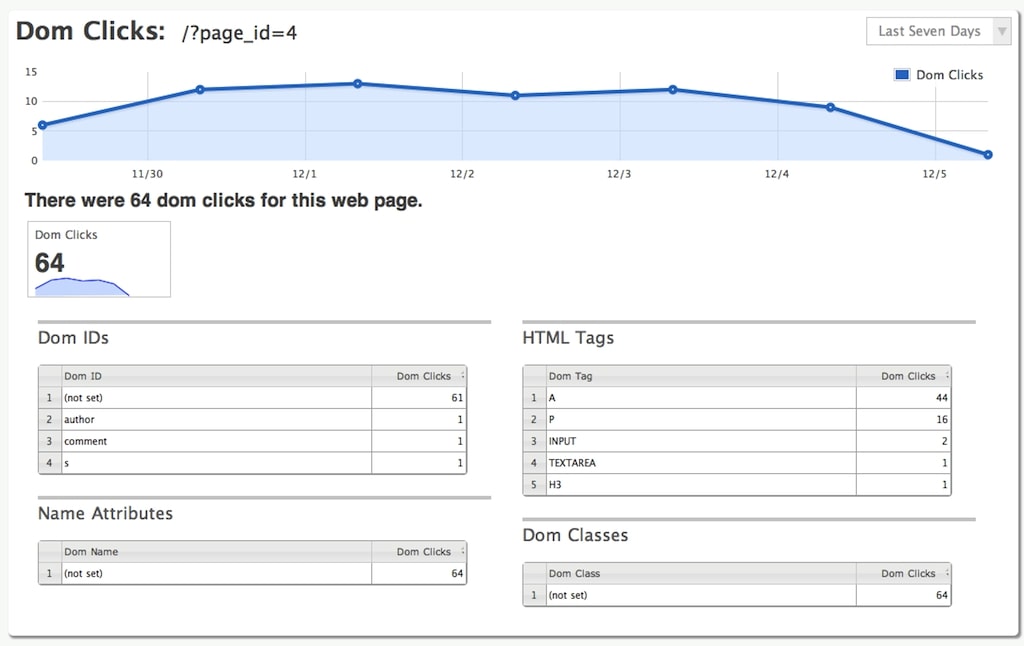Click the dropdown arrow beside Last Seven Days
The image size is (1024, 646).
(1001, 31)
